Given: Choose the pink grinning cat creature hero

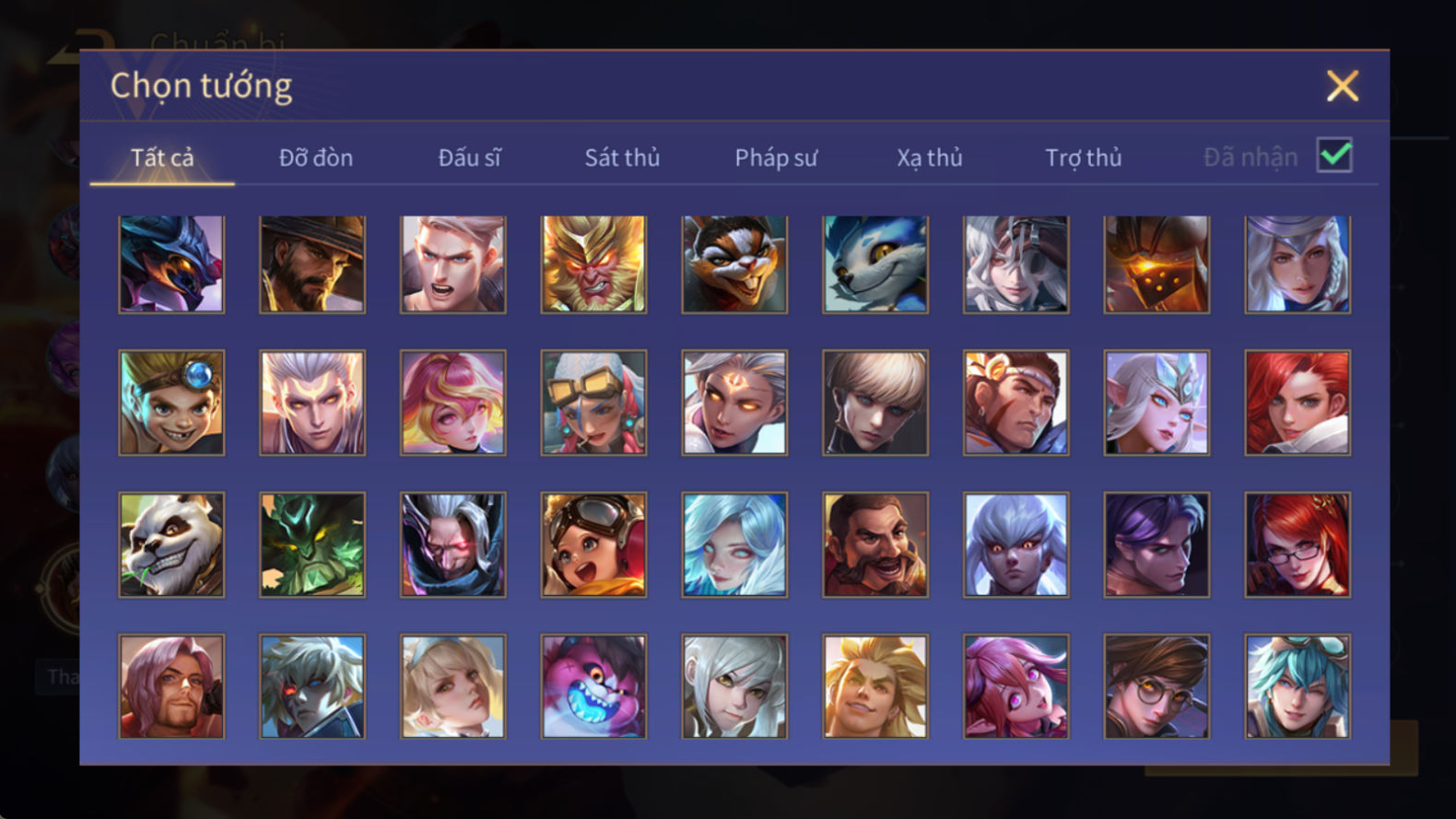Looking at the screenshot, I should click(593, 686).
